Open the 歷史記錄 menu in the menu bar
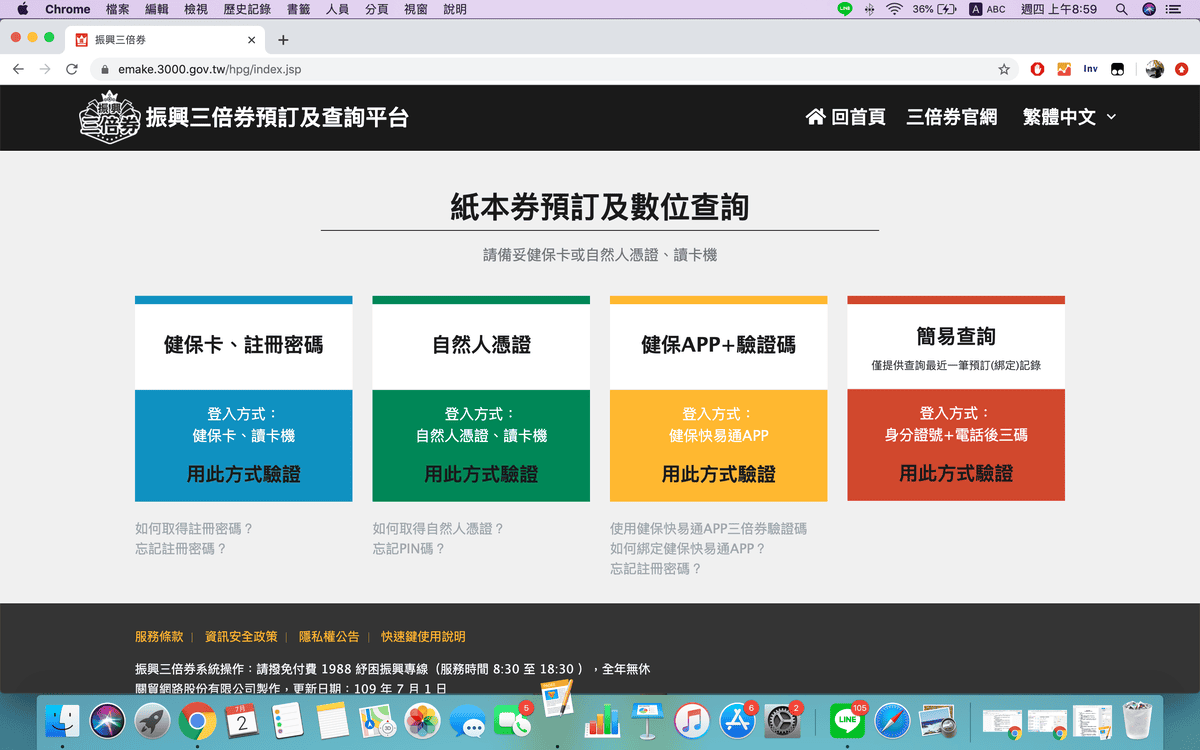Viewport: 1200px width, 750px height. pos(247,9)
